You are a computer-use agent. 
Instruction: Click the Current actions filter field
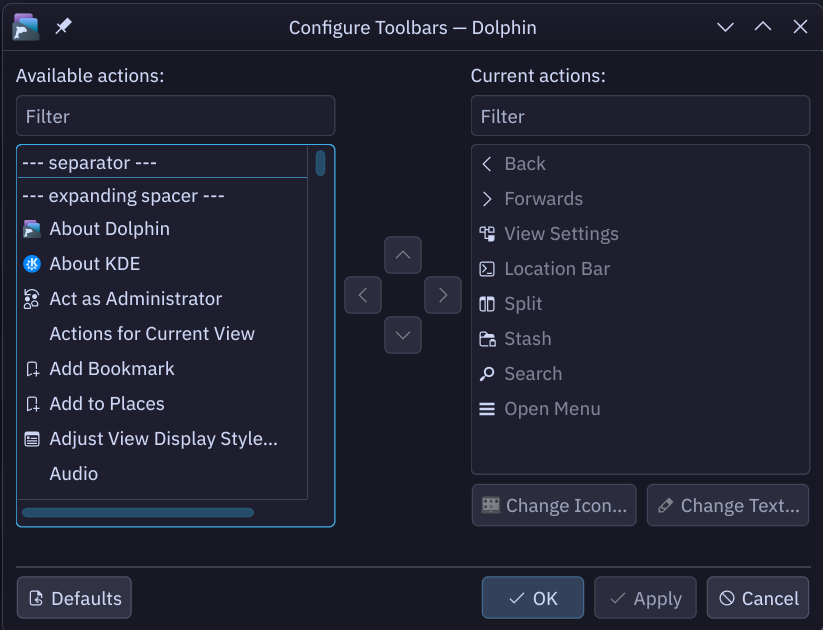pos(640,116)
